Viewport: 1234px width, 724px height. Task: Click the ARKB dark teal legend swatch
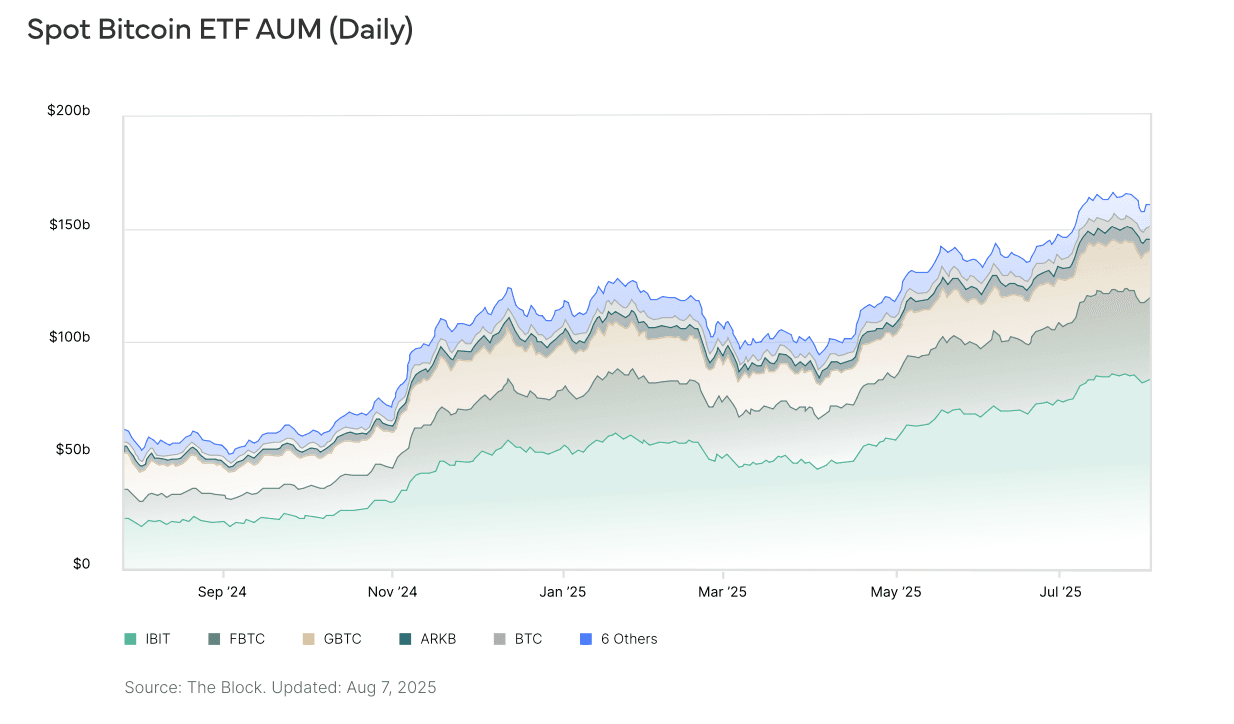(405, 639)
